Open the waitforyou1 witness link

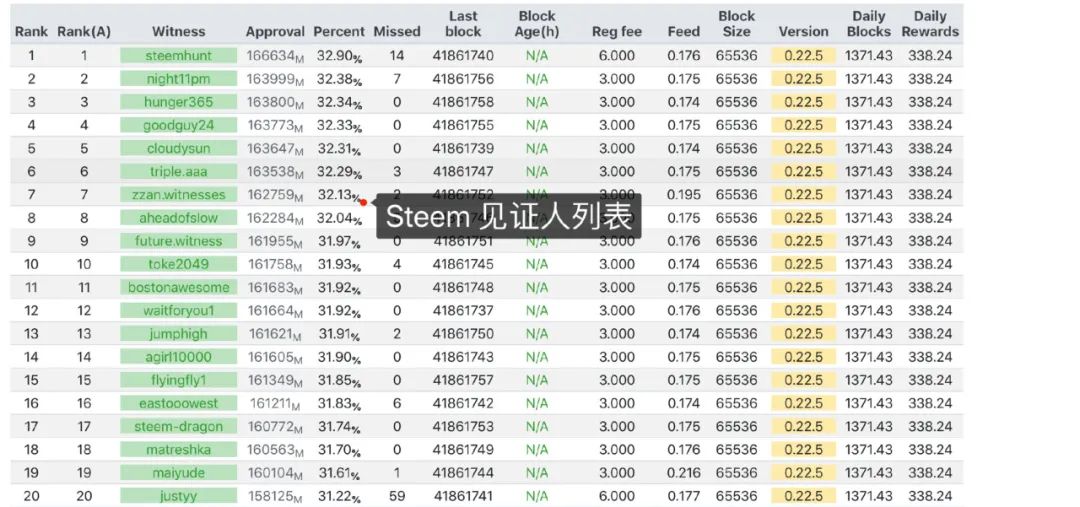(178, 311)
